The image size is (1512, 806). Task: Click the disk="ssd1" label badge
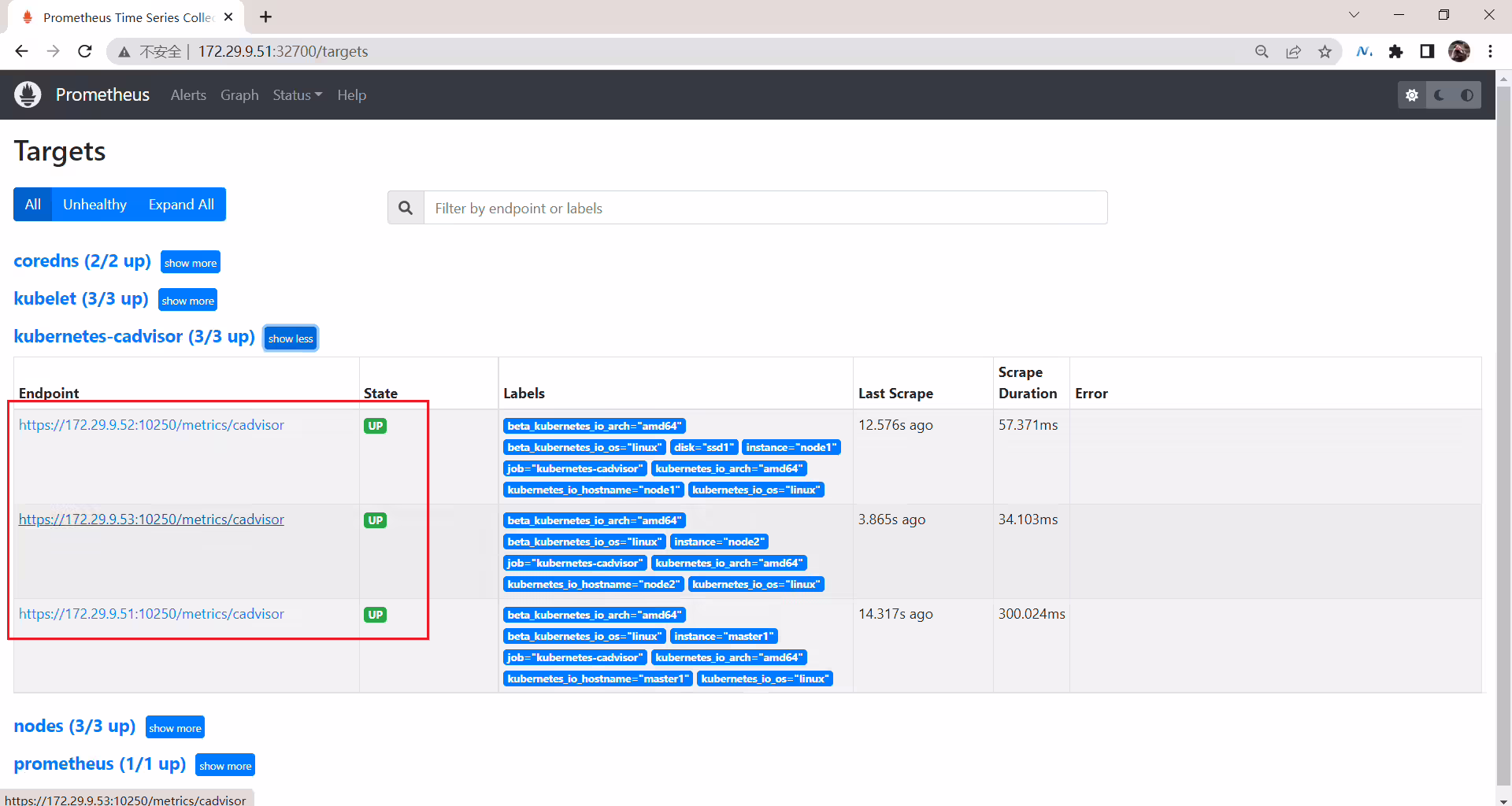pyautogui.click(x=704, y=447)
